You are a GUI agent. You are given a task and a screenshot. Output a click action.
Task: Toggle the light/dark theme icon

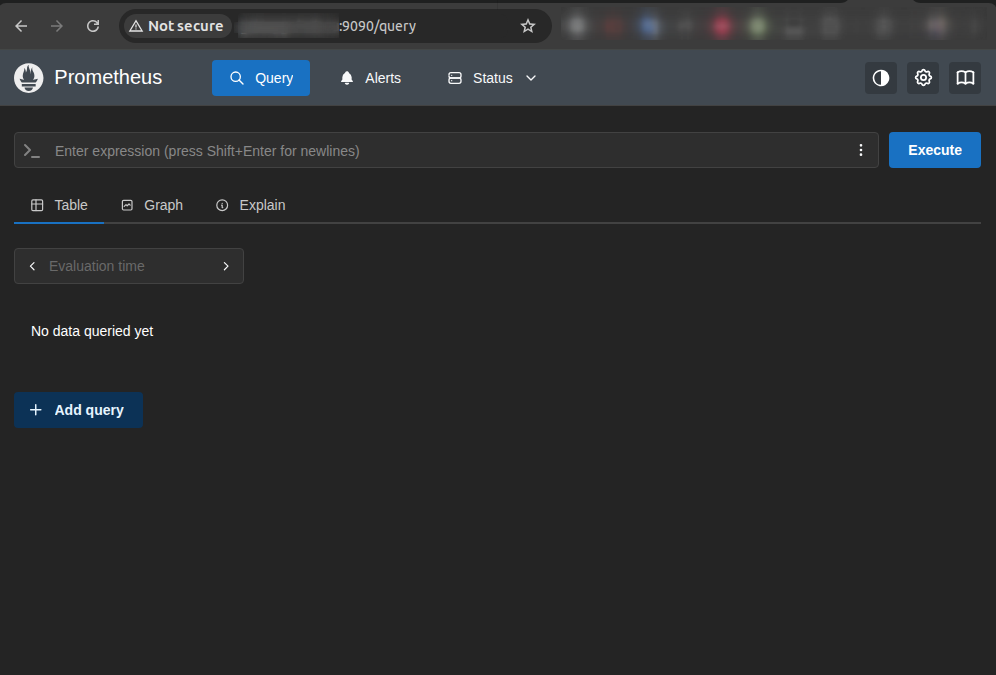point(880,78)
